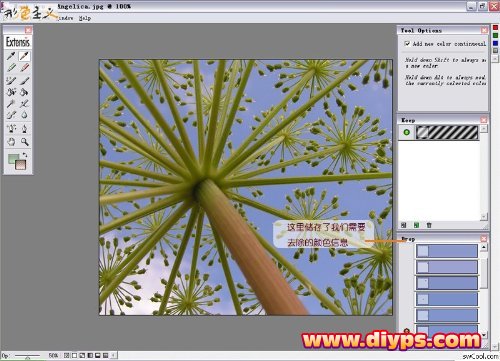Click diagonal split view mode icon
The image size is (500, 361).
point(82,356)
